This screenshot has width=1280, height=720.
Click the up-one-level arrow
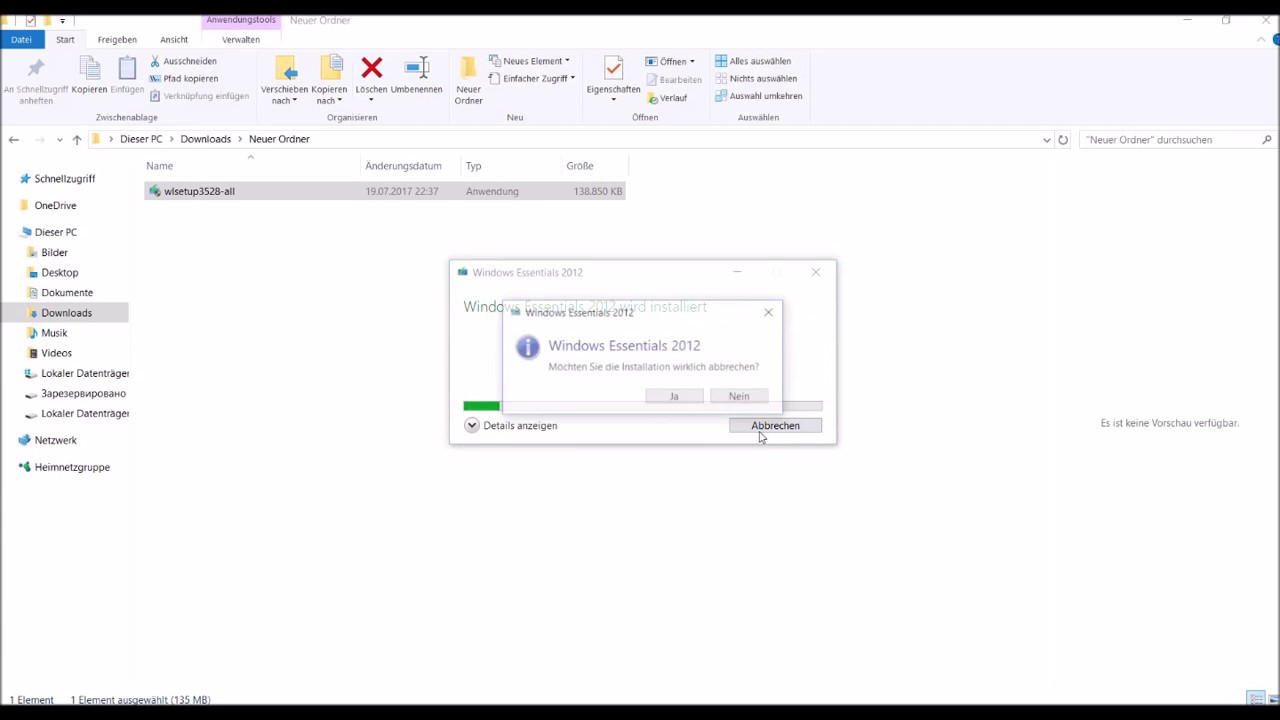click(76, 140)
